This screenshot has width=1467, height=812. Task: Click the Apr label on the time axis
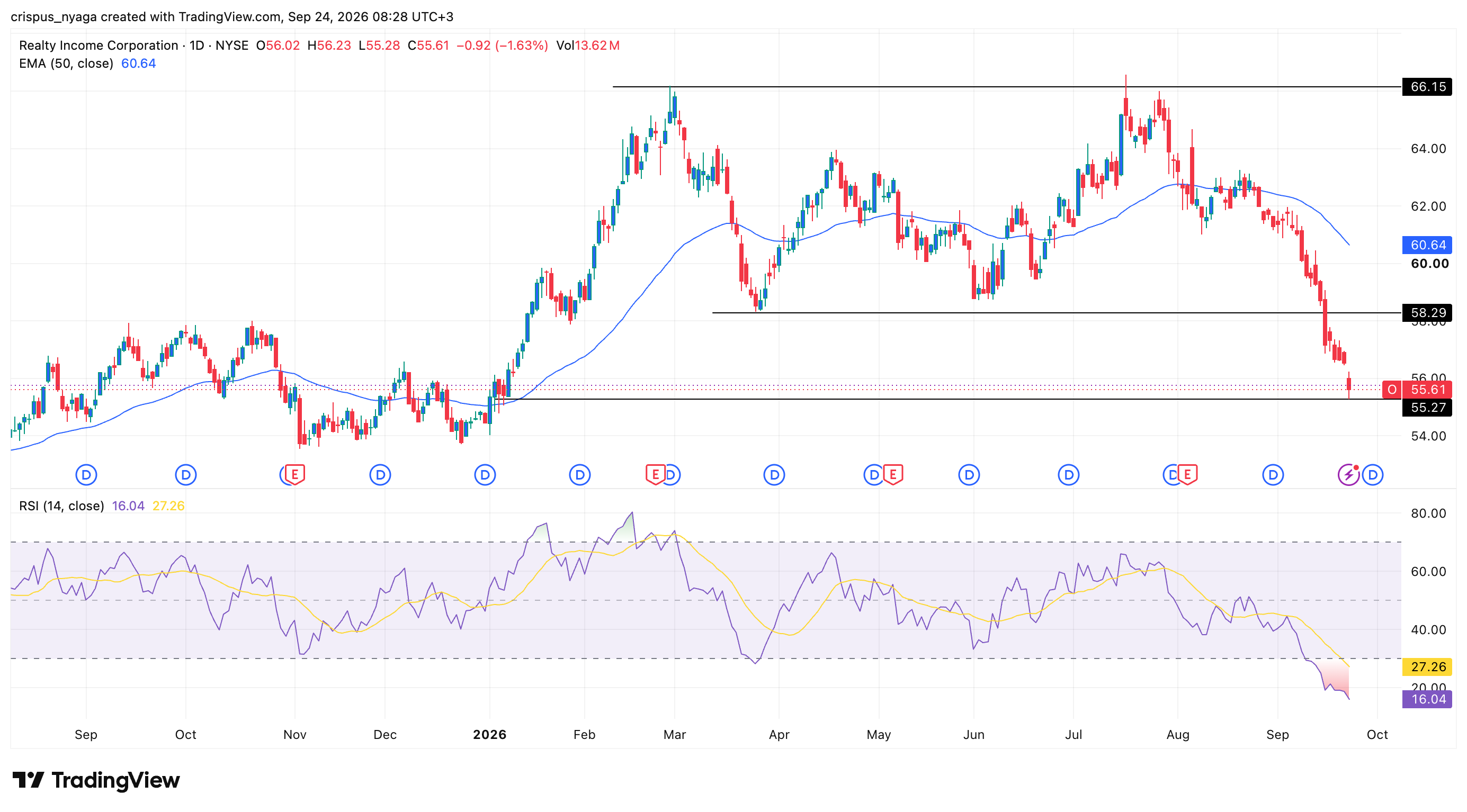(779, 735)
